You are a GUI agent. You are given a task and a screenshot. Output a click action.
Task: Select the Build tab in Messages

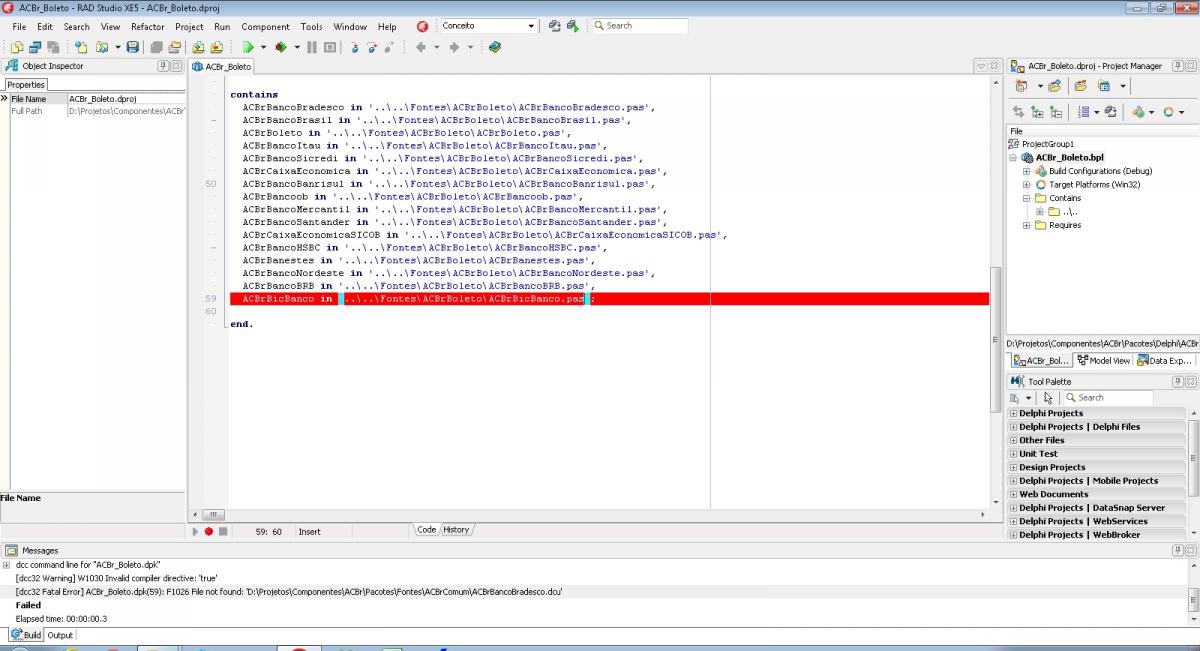tap(26, 635)
